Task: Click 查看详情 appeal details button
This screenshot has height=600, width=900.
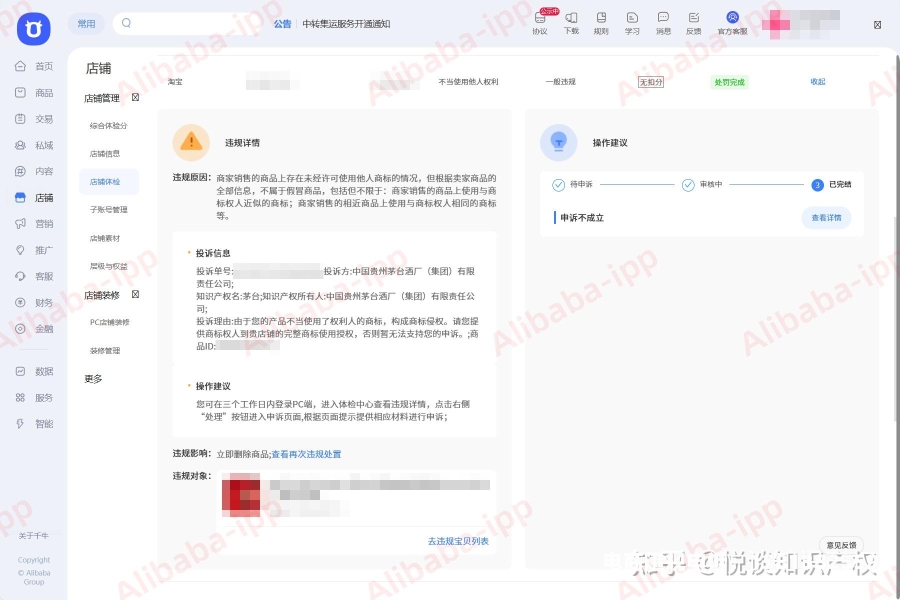Action: [826, 218]
